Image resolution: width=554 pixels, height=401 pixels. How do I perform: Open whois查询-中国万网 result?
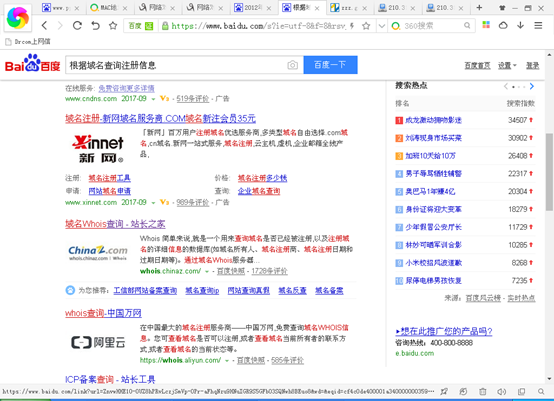103,313
